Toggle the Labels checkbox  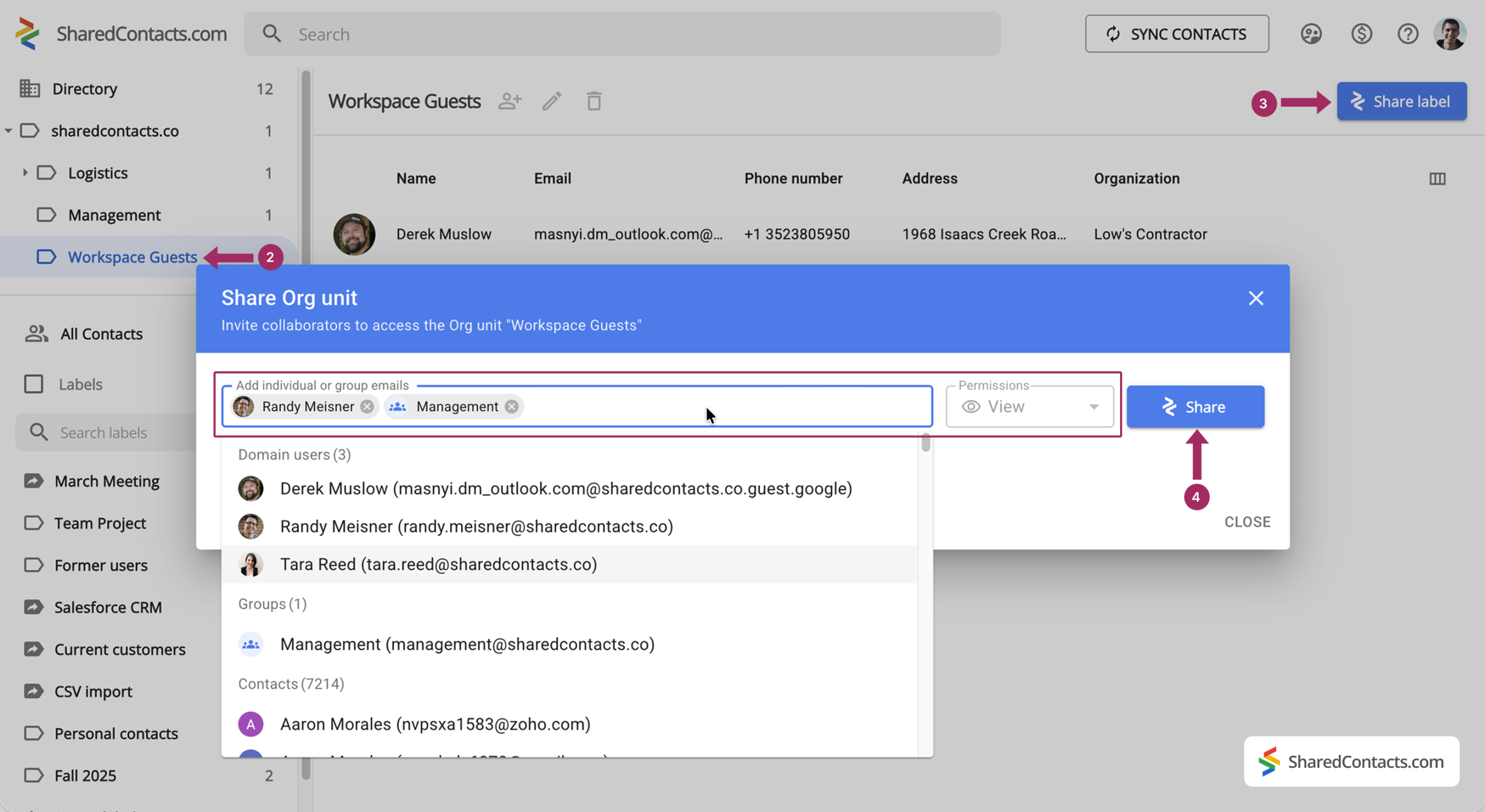(34, 384)
